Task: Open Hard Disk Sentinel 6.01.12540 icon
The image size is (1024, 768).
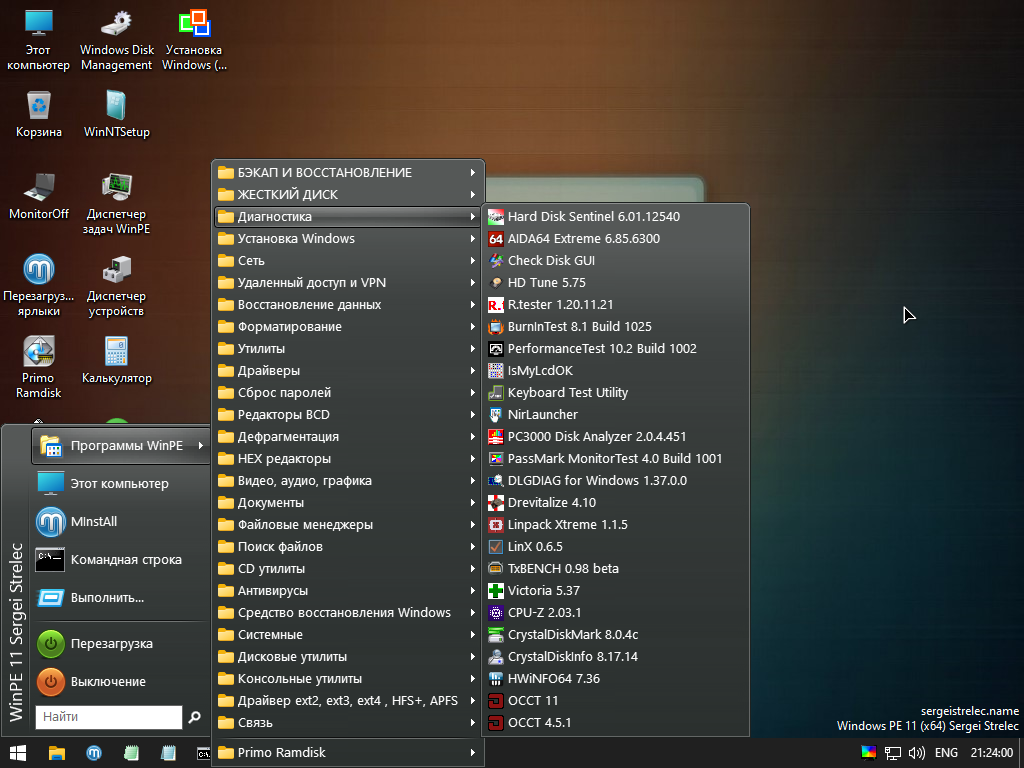Action: [496, 217]
